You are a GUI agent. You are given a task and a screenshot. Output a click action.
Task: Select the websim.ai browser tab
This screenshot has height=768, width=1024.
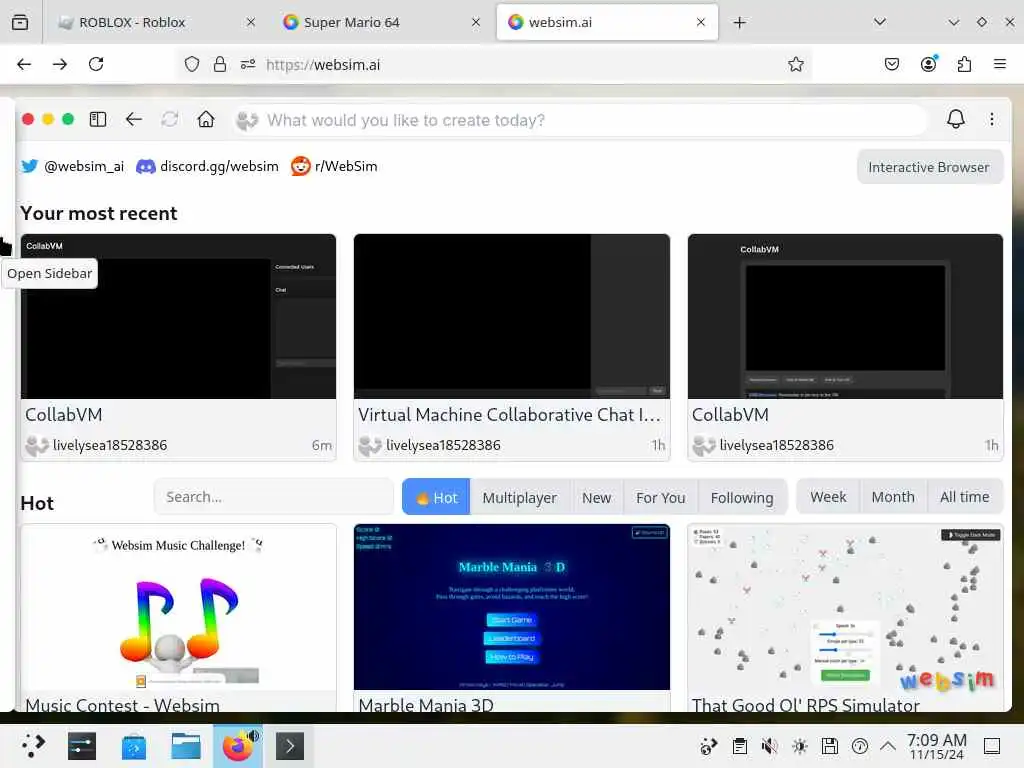tap(607, 22)
